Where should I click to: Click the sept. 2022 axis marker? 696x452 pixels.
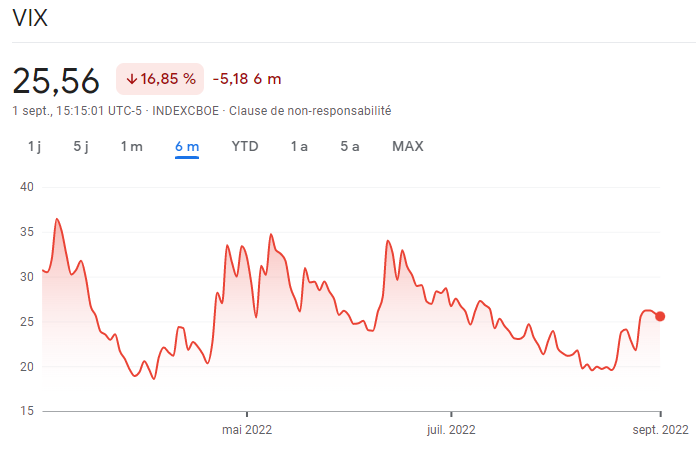coord(659,429)
